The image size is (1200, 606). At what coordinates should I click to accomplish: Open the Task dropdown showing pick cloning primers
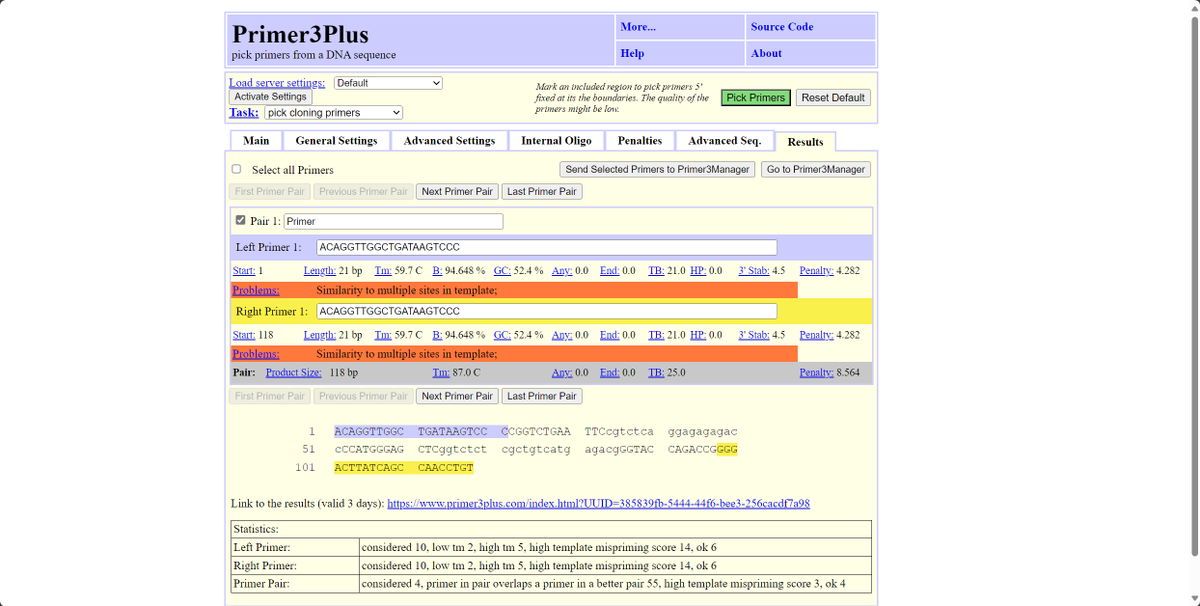[x=334, y=113]
